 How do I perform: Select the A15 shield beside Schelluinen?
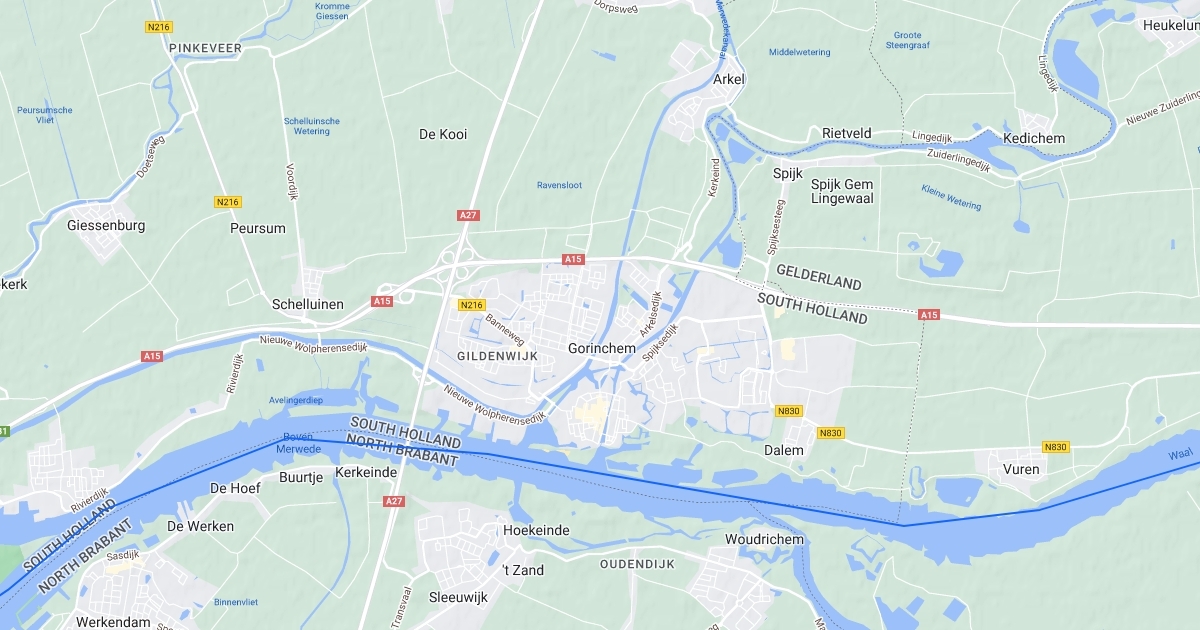click(x=382, y=301)
